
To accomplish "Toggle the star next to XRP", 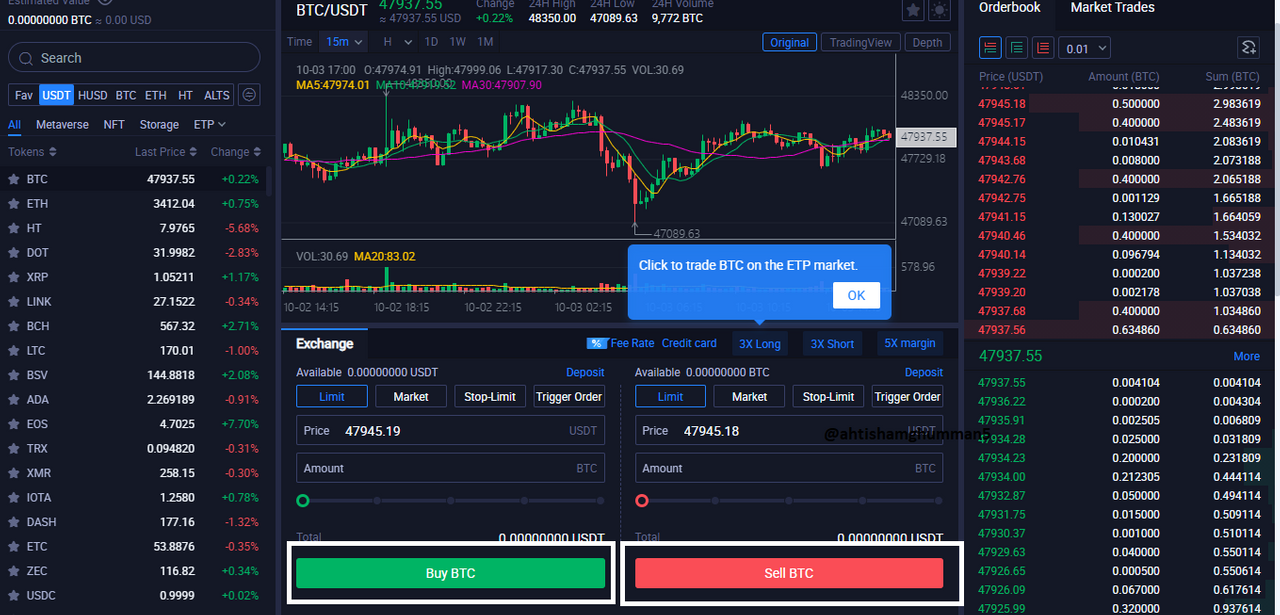I will (14, 277).
